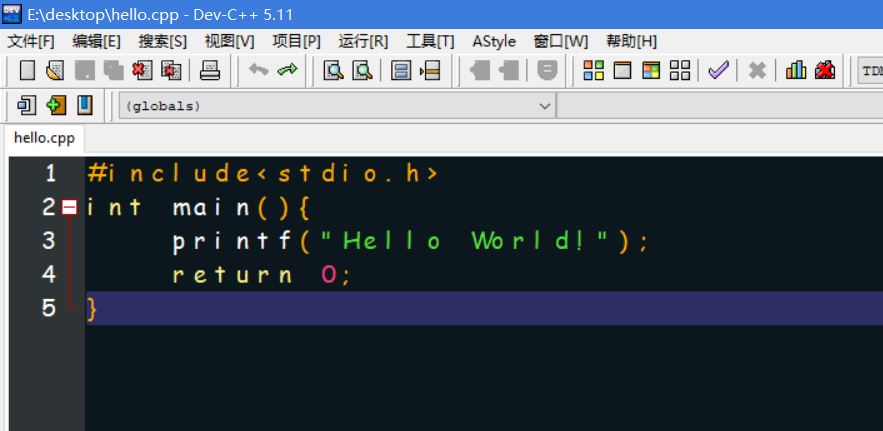
Task: Open the 帮助[H] menu
Action: pos(631,41)
